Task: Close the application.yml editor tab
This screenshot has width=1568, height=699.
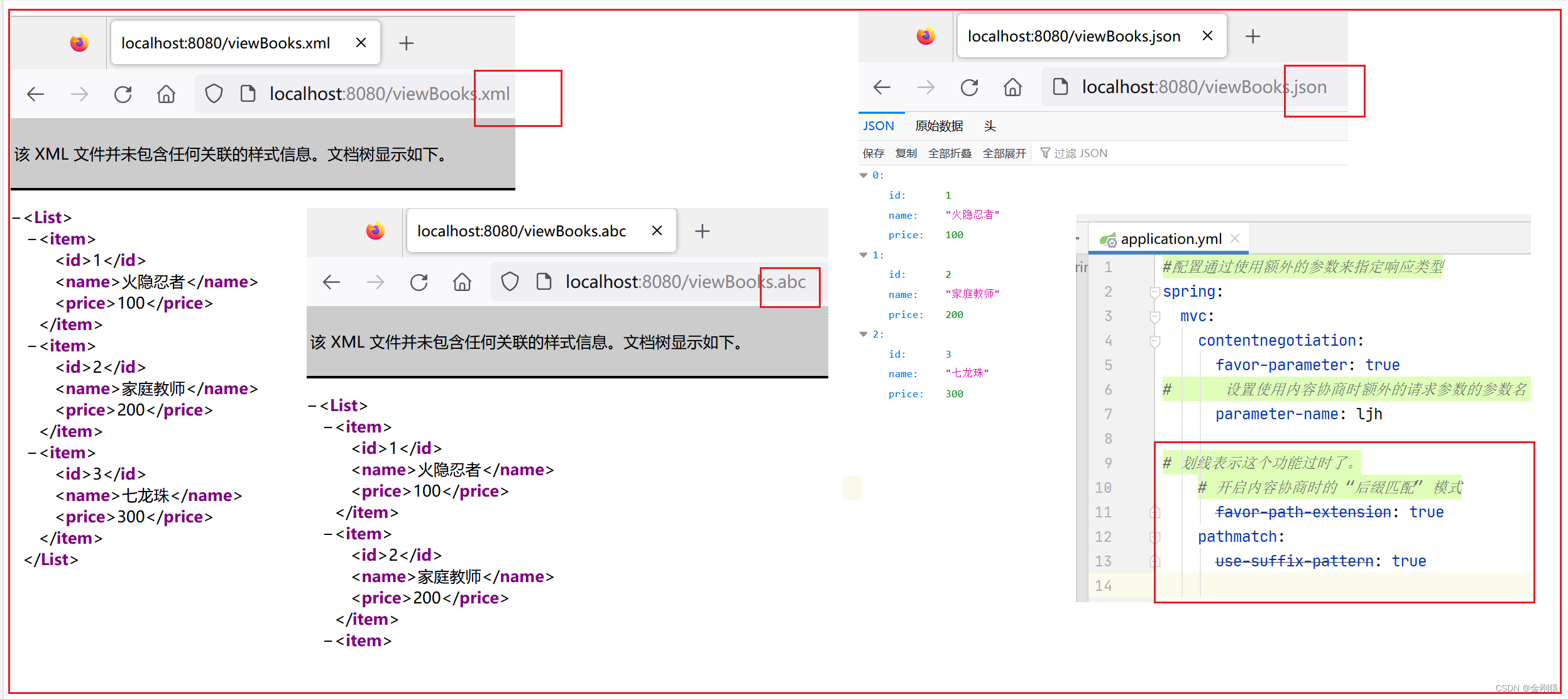Action: coord(1235,238)
